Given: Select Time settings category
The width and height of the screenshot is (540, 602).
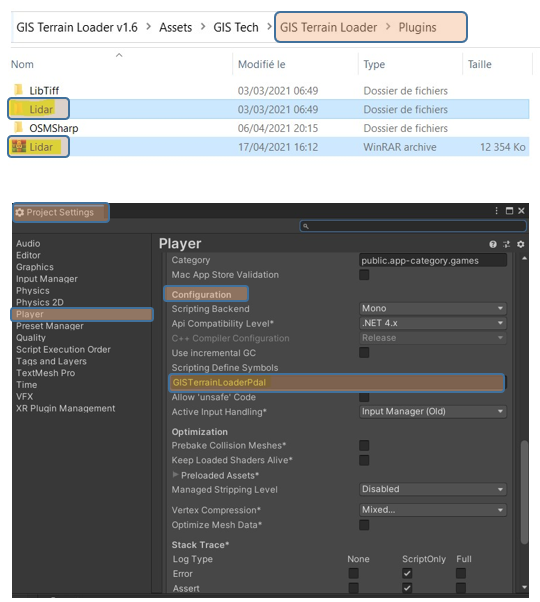Looking at the screenshot, I should (26, 385).
